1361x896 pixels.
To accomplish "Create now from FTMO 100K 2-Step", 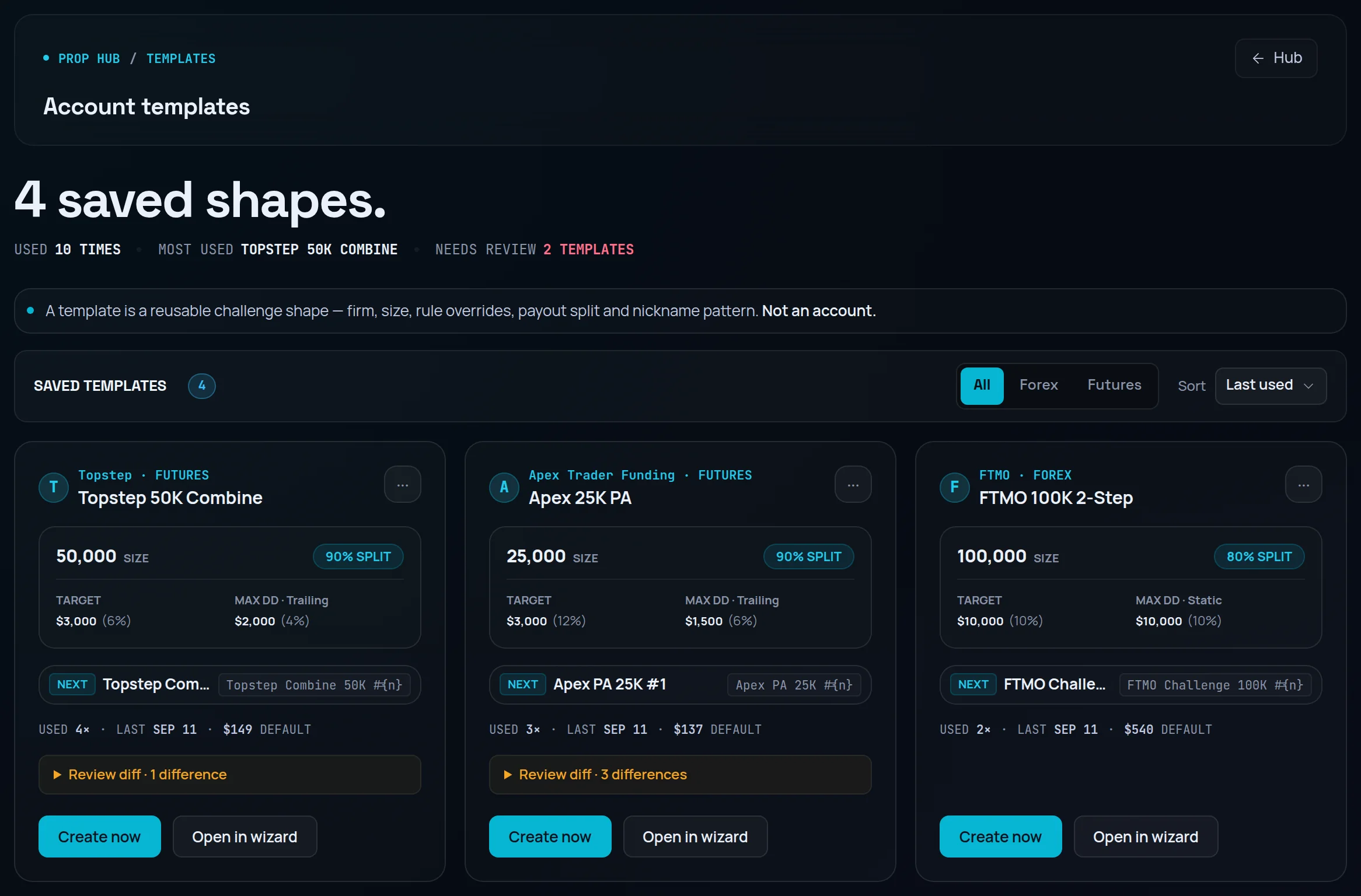I will pyautogui.click(x=1001, y=836).
